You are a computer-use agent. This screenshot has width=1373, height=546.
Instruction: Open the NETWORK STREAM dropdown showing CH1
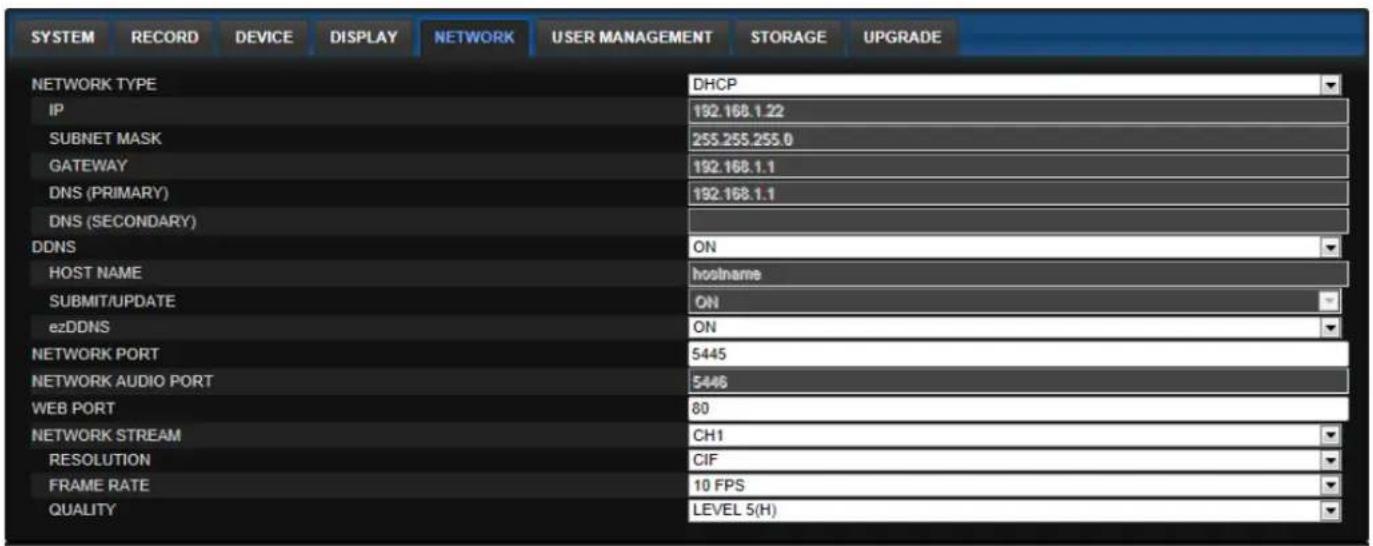click(x=1014, y=435)
